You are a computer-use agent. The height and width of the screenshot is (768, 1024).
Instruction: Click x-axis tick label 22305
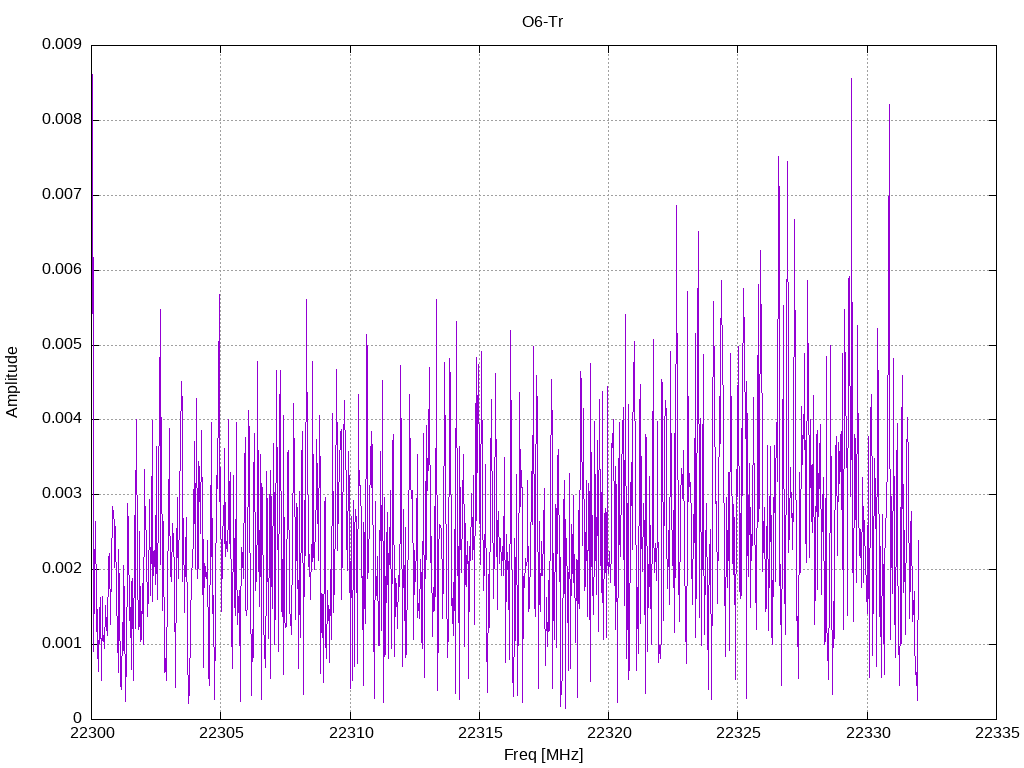[221, 733]
